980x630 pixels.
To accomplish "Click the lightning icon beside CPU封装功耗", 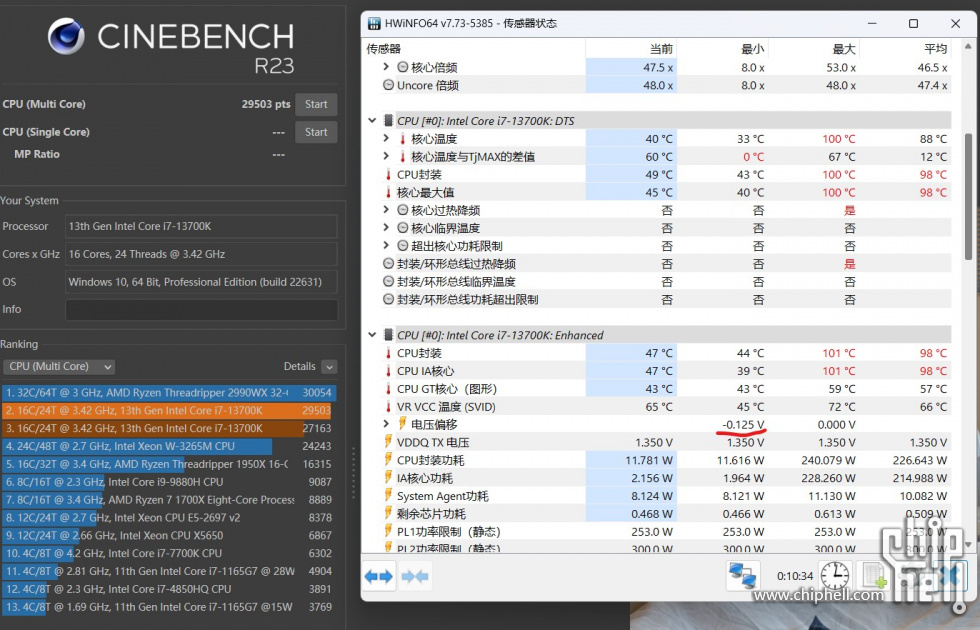I will point(388,460).
